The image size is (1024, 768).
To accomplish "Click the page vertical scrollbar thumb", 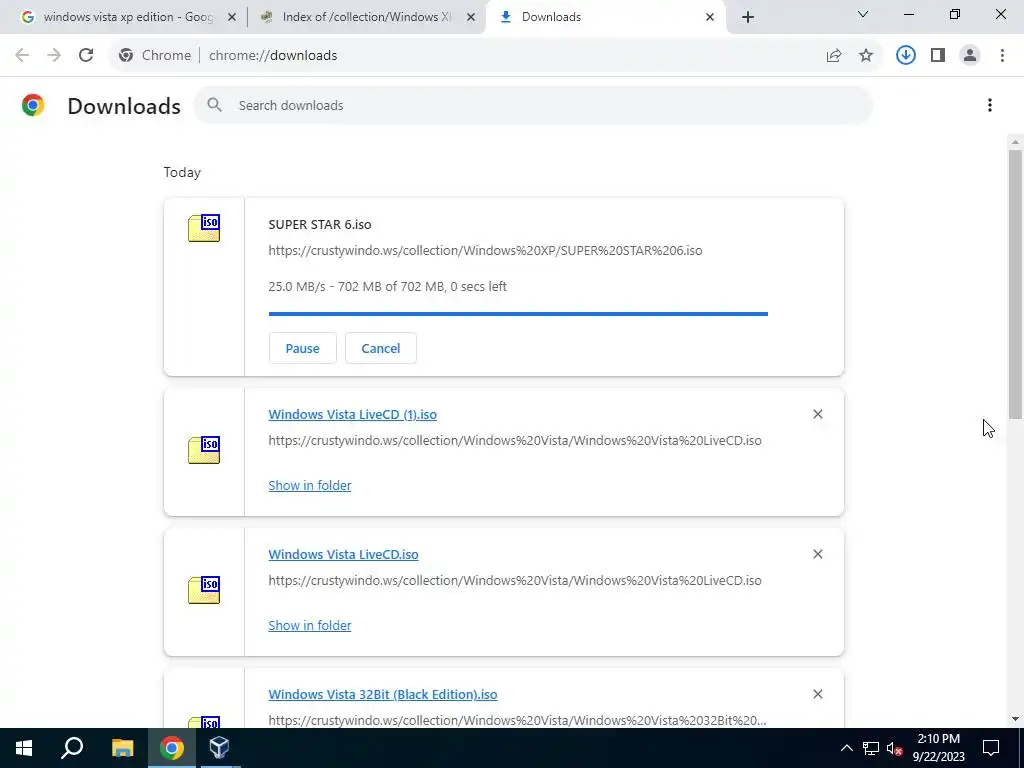I will click(x=1015, y=284).
